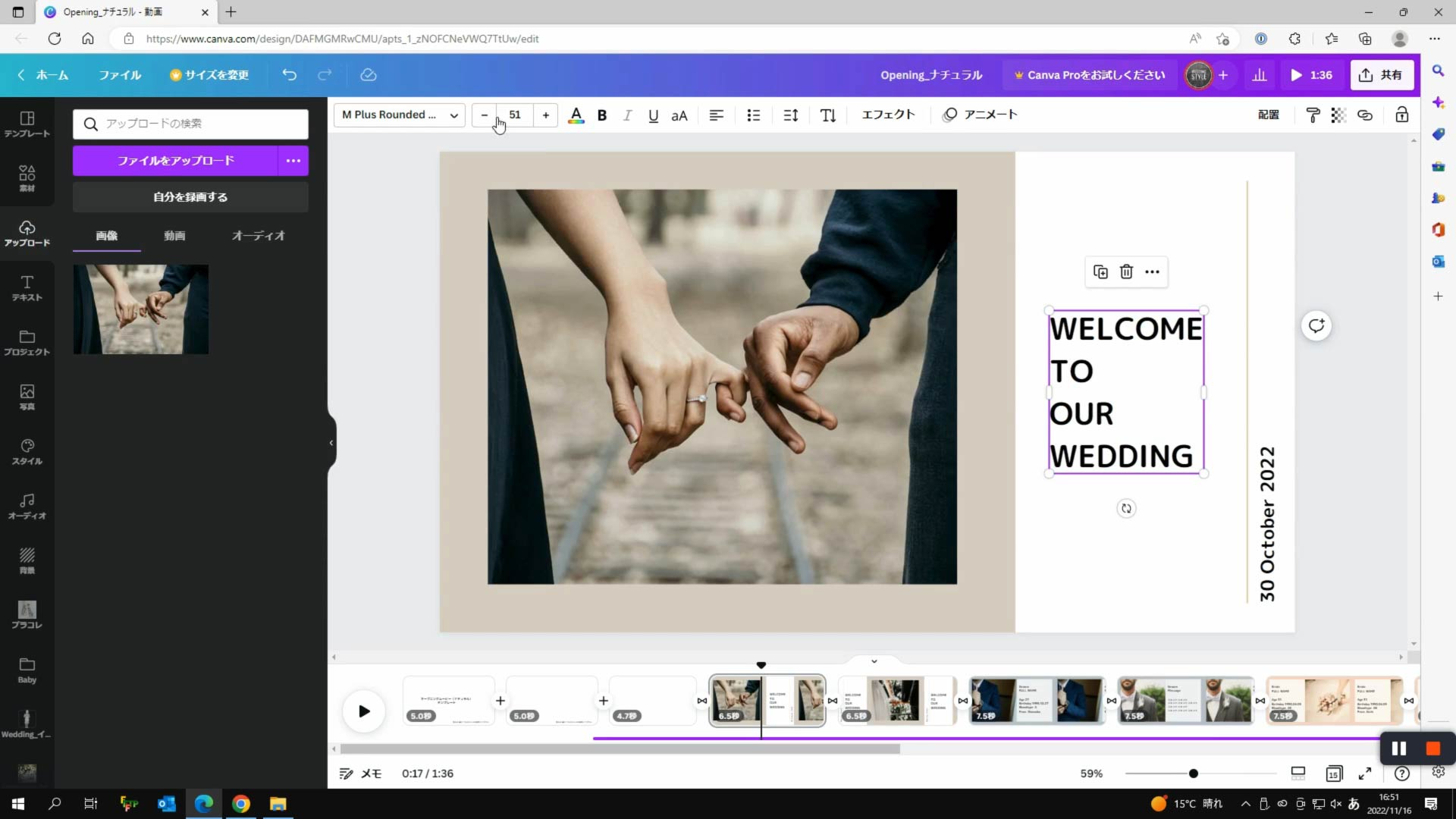The image size is (1456, 819).
Task: Delete selected text using the trash icon
Action: pos(1126,271)
